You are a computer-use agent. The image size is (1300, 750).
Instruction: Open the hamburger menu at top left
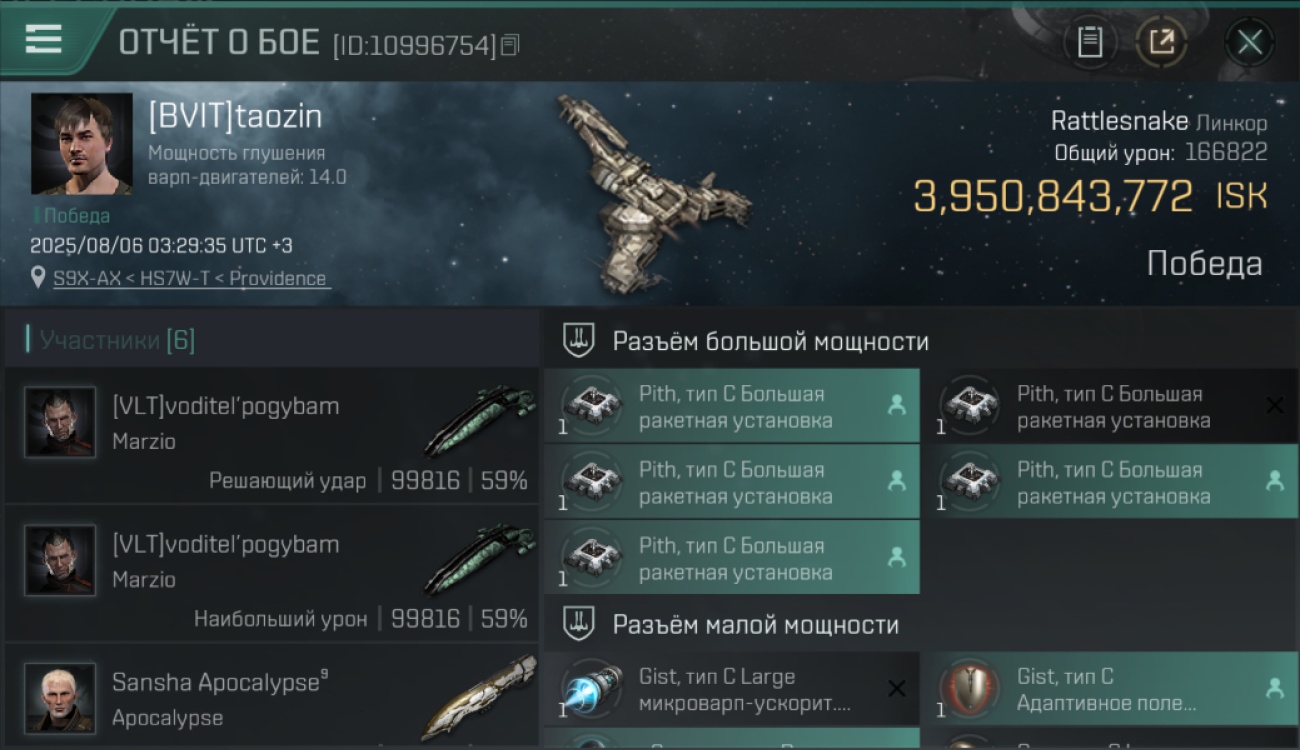tap(43, 41)
